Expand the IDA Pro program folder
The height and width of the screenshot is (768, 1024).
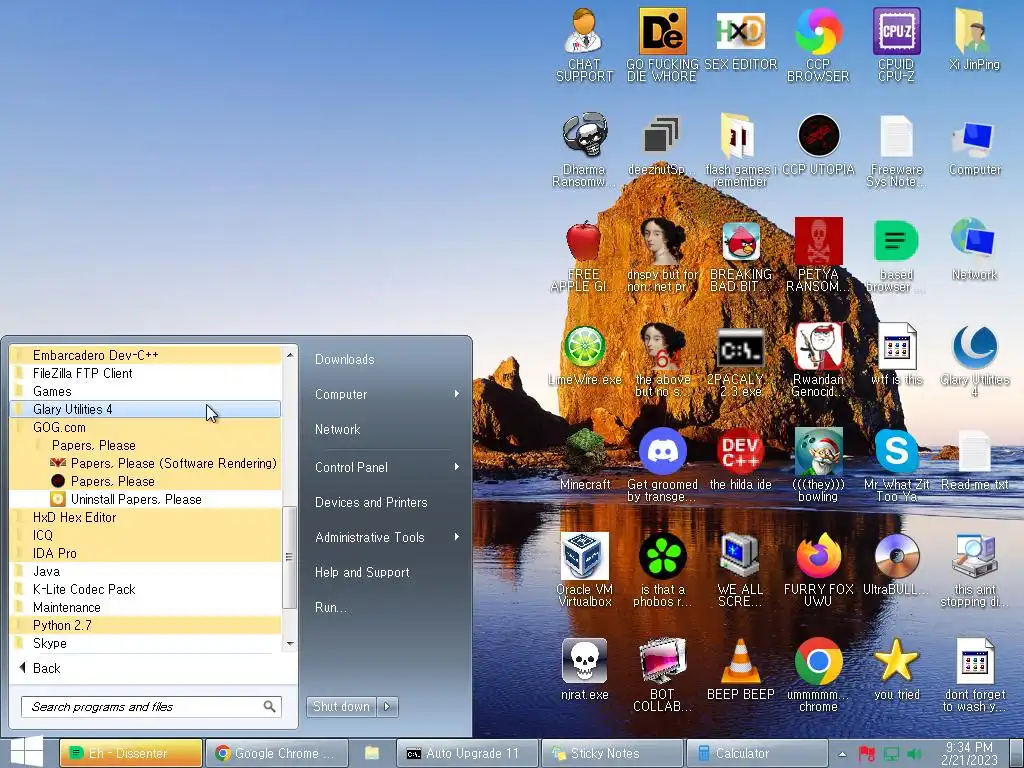pyautogui.click(x=145, y=553)
